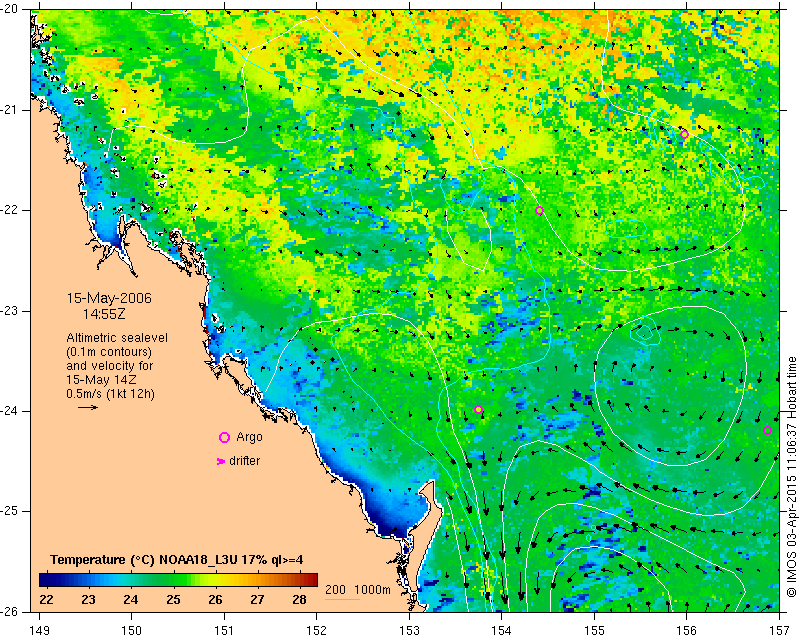Click the longitude axis label 149

[39, 631]
